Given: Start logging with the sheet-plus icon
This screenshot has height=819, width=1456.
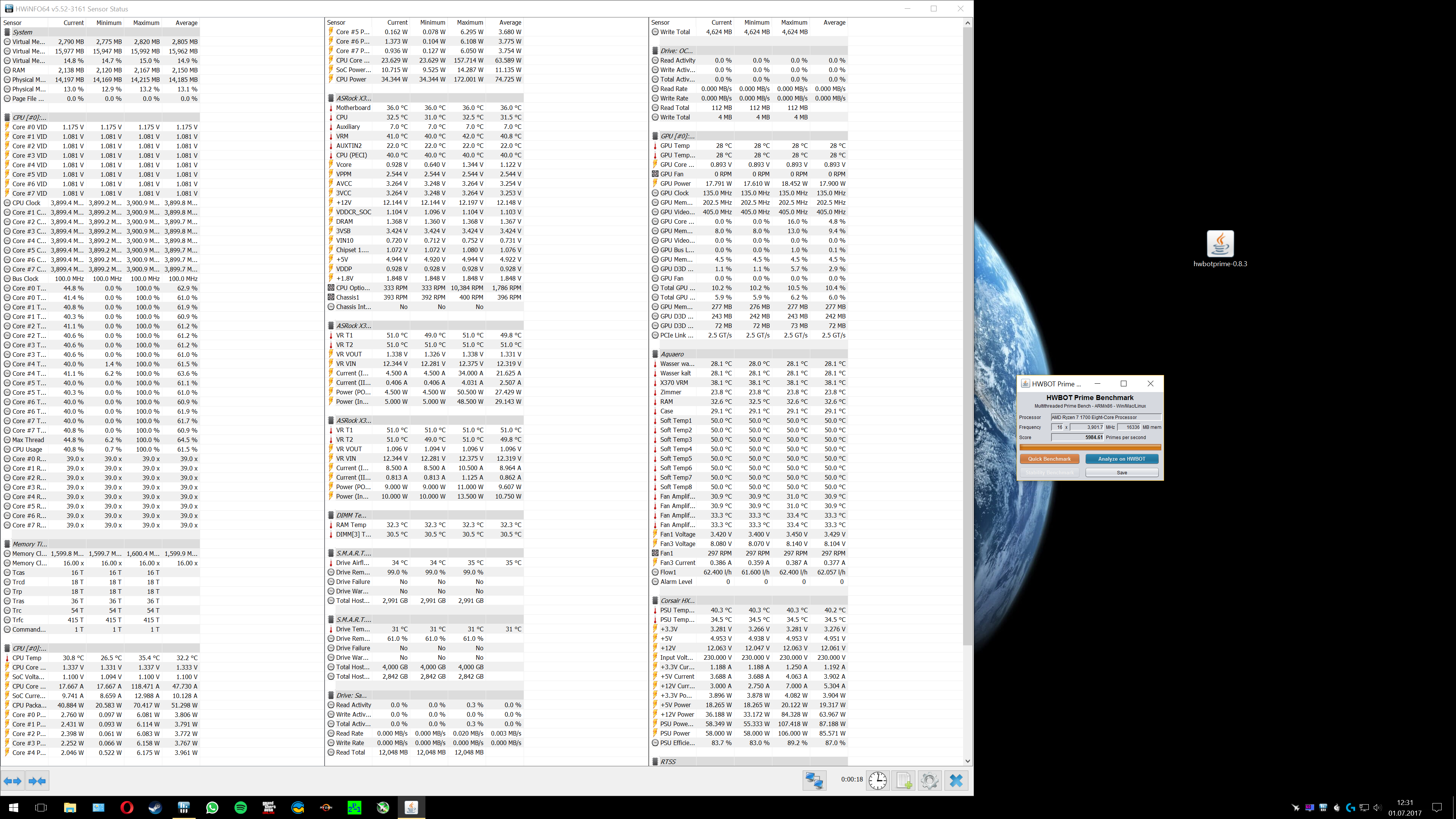Looking at the screenshot, I should (903, 781).
